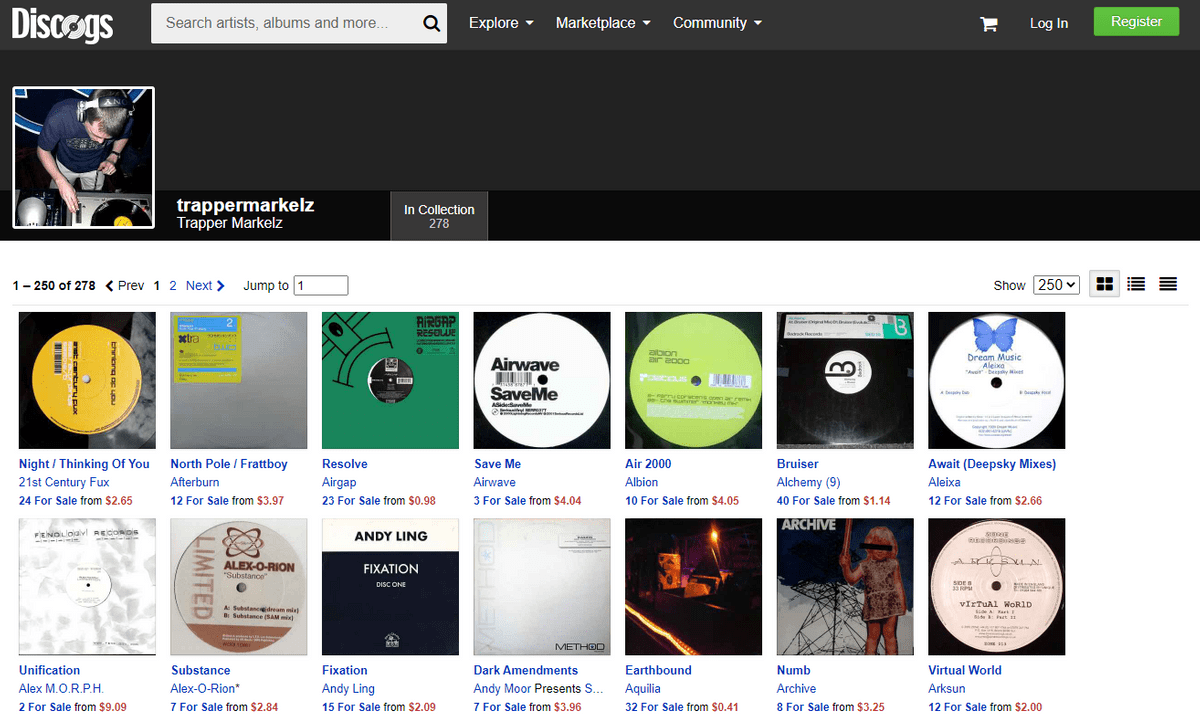Jump to page 2 of collection
Screen dimensions: 1200x723
tap(173, 285)
